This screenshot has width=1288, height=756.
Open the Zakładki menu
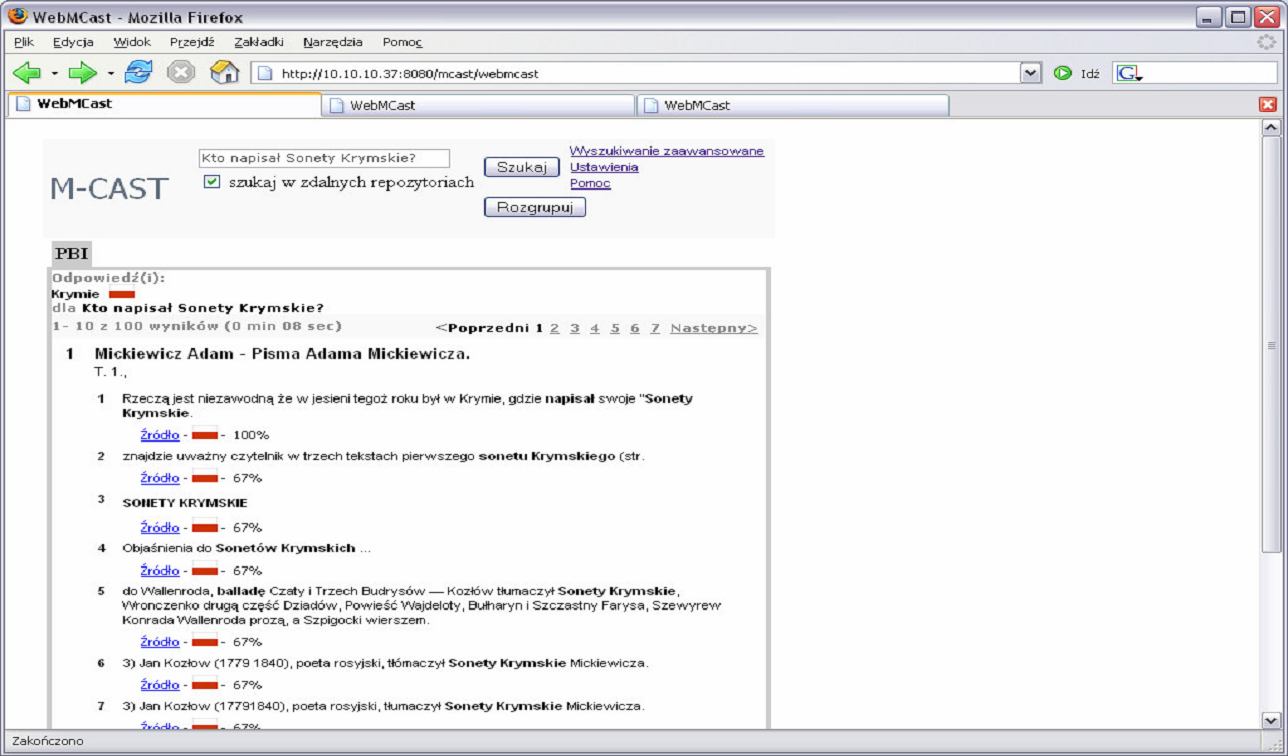[x=259, y=42]
